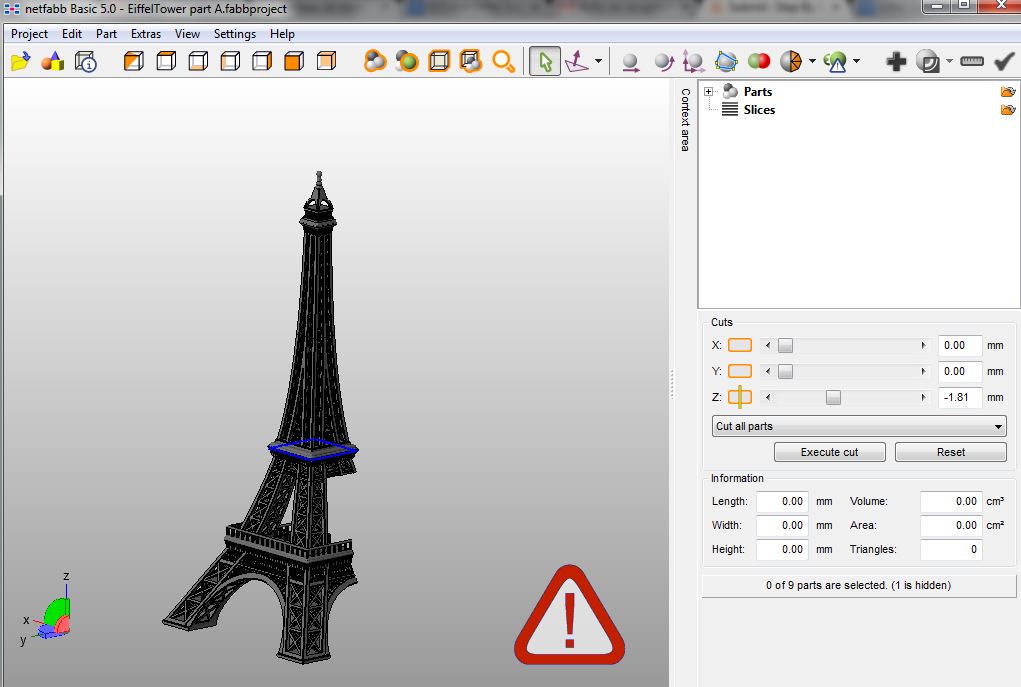1021x687 pixels.
Task: Nudge Z cut slider with left arrow
Action: coord(768,397)
